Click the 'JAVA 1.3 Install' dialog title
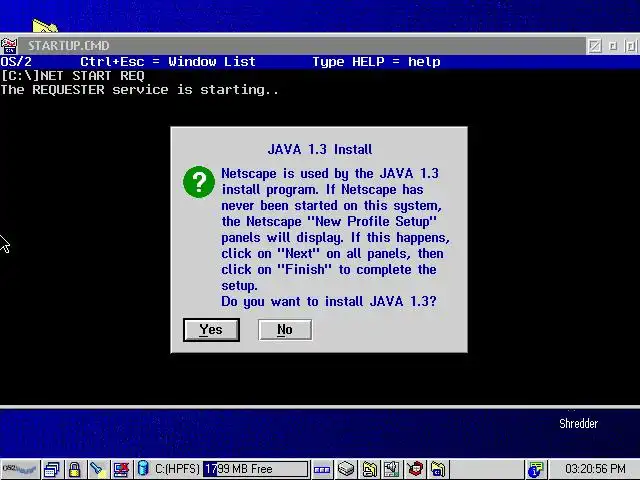 tap(320, 149)
